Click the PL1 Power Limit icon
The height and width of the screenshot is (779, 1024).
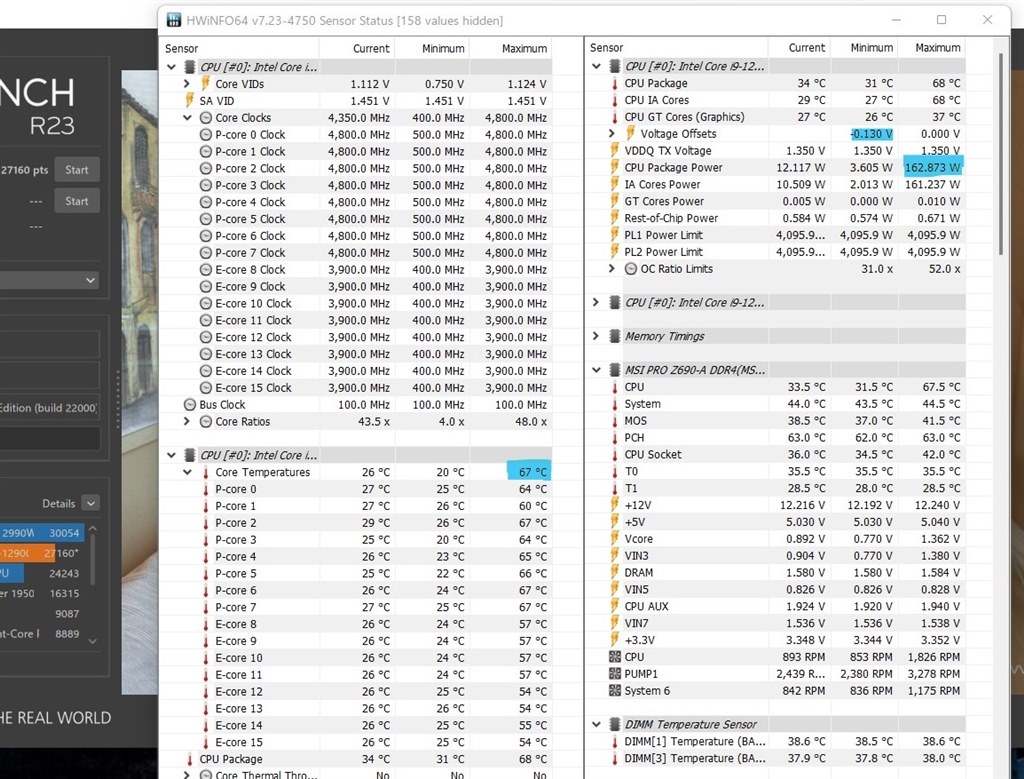[615, 235]
